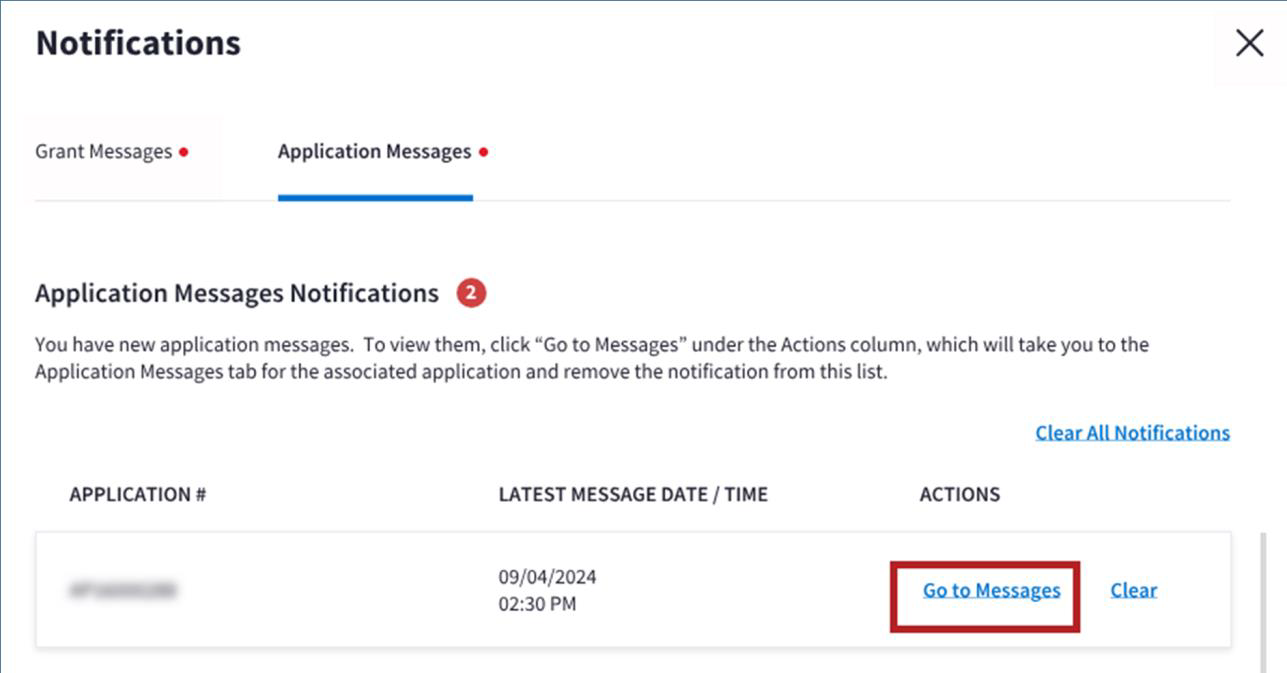Select the Application Messages tab
The width and height of the screenshot is (1287, 673).
pyautogui.click(x=374, y=152)
